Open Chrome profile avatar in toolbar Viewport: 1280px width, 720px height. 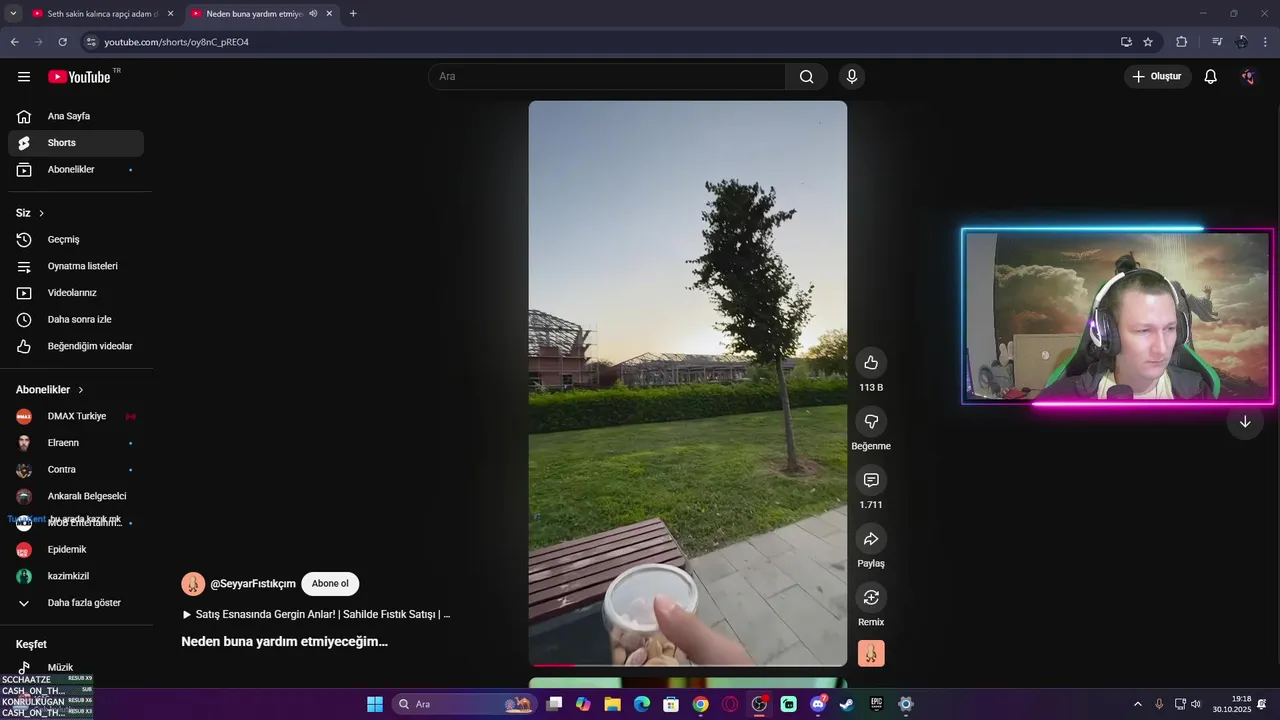click(x=1241, y=42)
